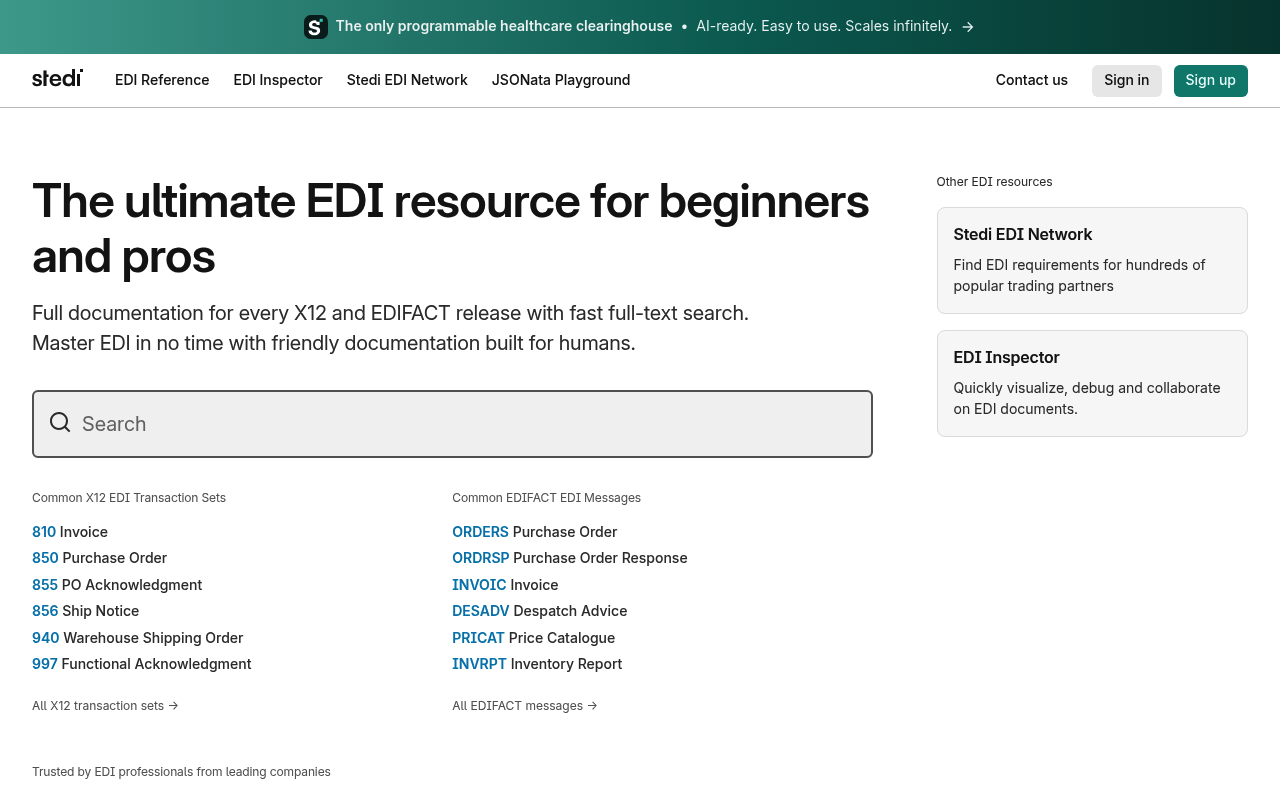Open 855 PO Acknowledgment link
Image resolution: width=1280 pixels, height=800 pixels.
(117, 585)
